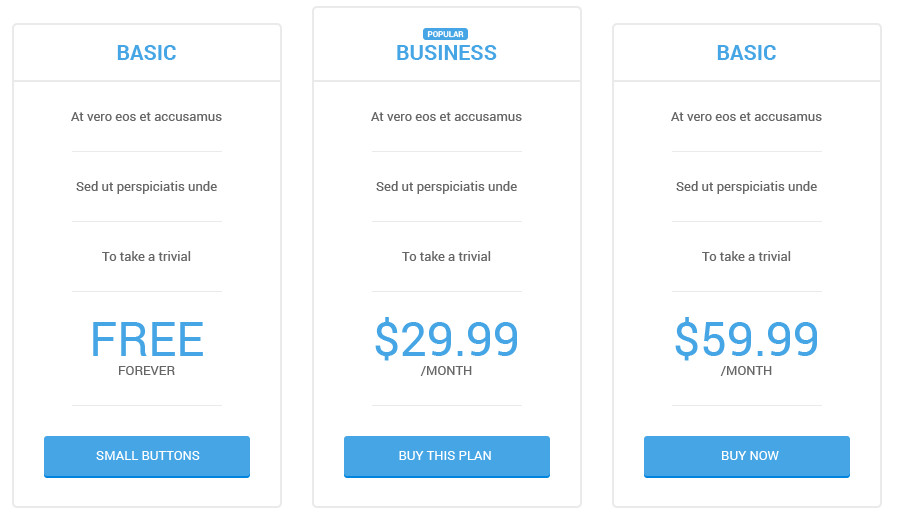Click the FOREVER label under FREE
The height and width of the screenshot is (520, 898).
(147, 371)
